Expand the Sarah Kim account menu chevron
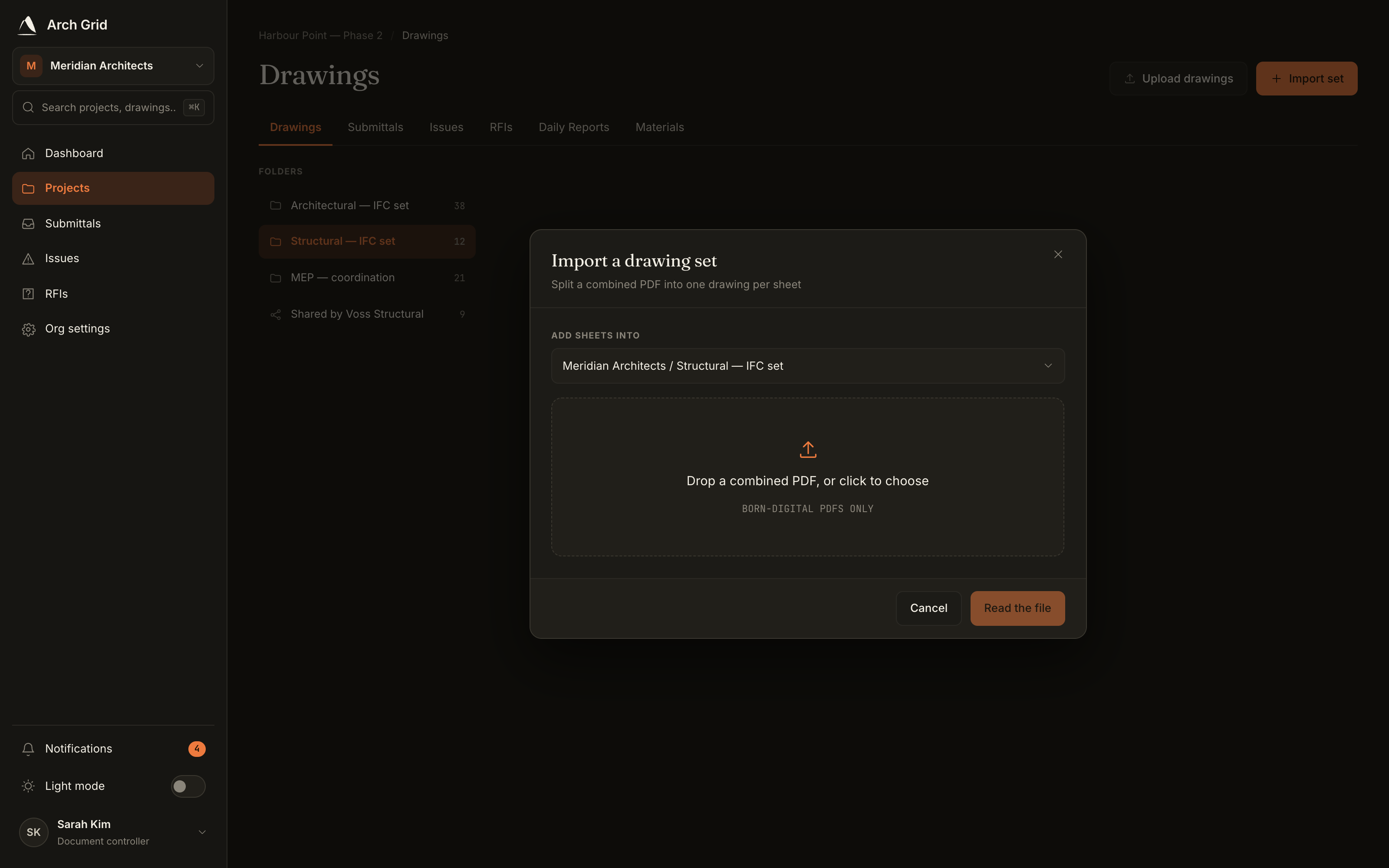This screenshot has width=1389, height=868. [x=202, y=832]
